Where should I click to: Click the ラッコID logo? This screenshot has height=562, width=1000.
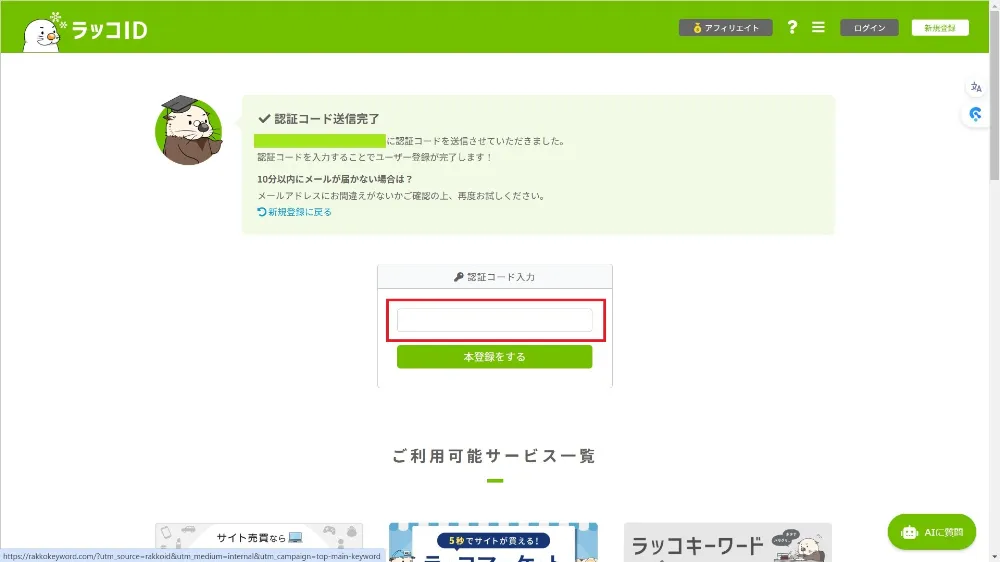(x=85, y=31)
